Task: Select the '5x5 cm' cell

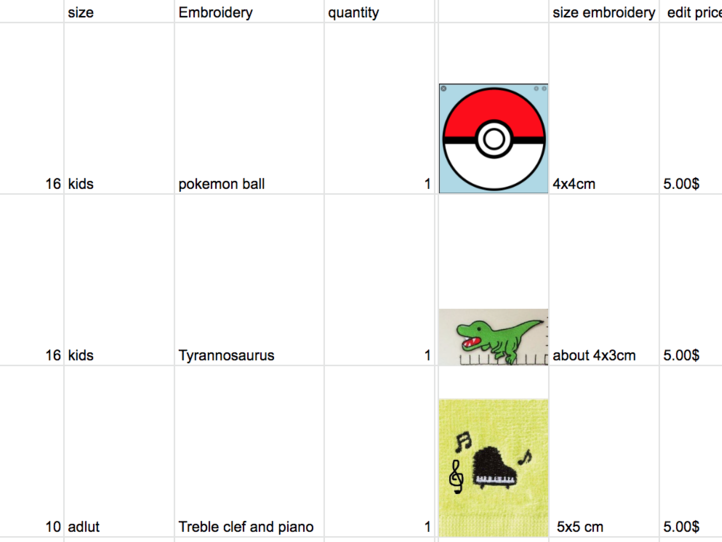Action: pos(604,451)
